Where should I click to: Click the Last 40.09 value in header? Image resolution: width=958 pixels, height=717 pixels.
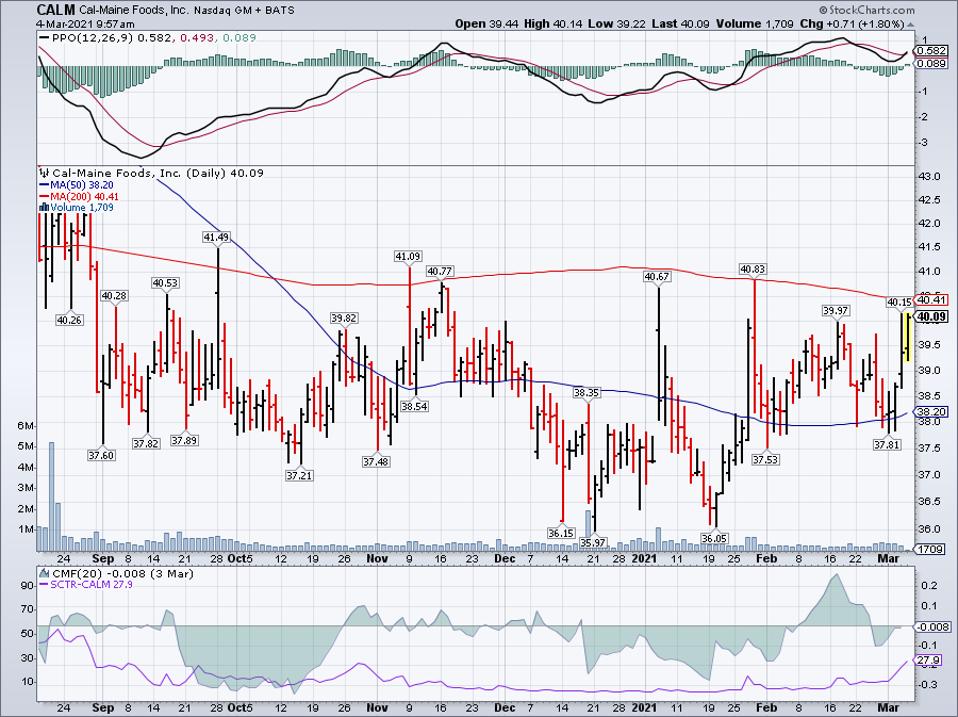680,24
